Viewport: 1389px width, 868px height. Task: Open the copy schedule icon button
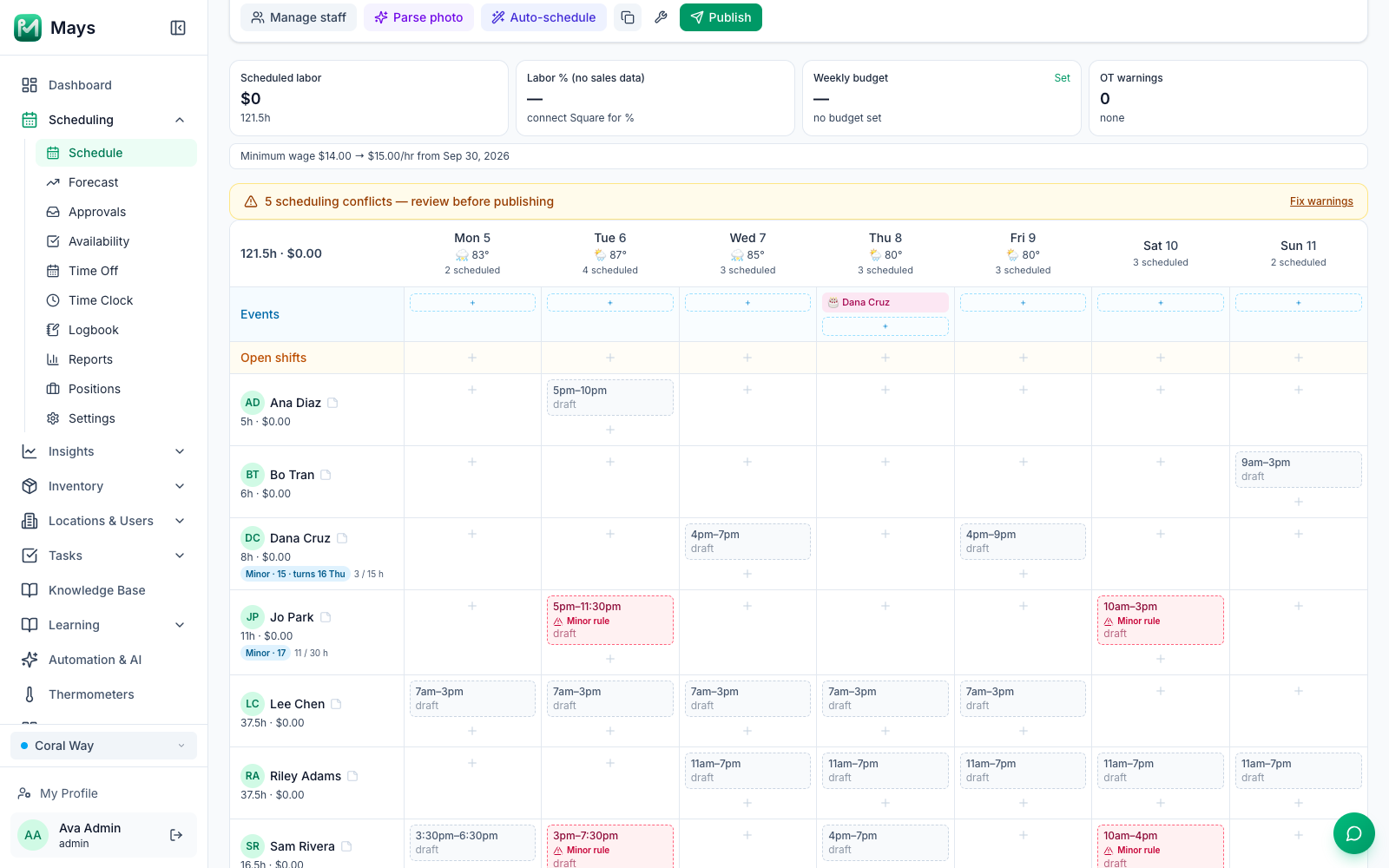628,17
